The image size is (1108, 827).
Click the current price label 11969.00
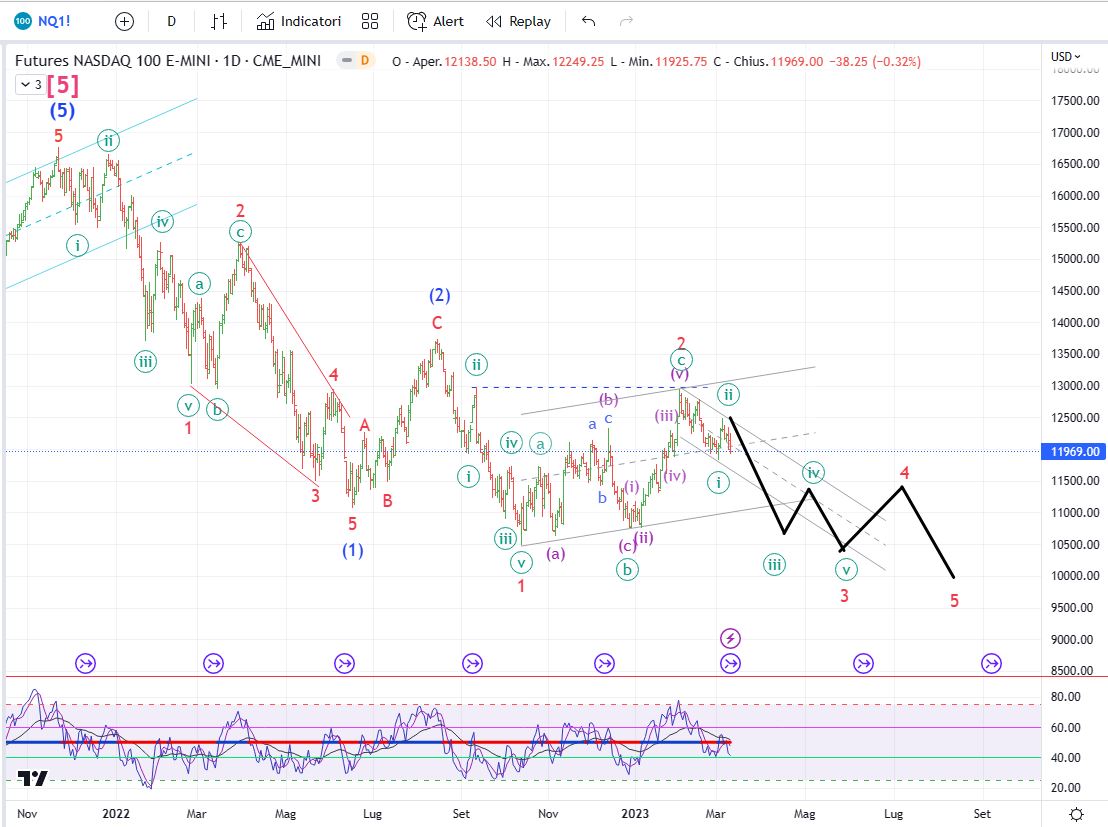click(1075, 451)
